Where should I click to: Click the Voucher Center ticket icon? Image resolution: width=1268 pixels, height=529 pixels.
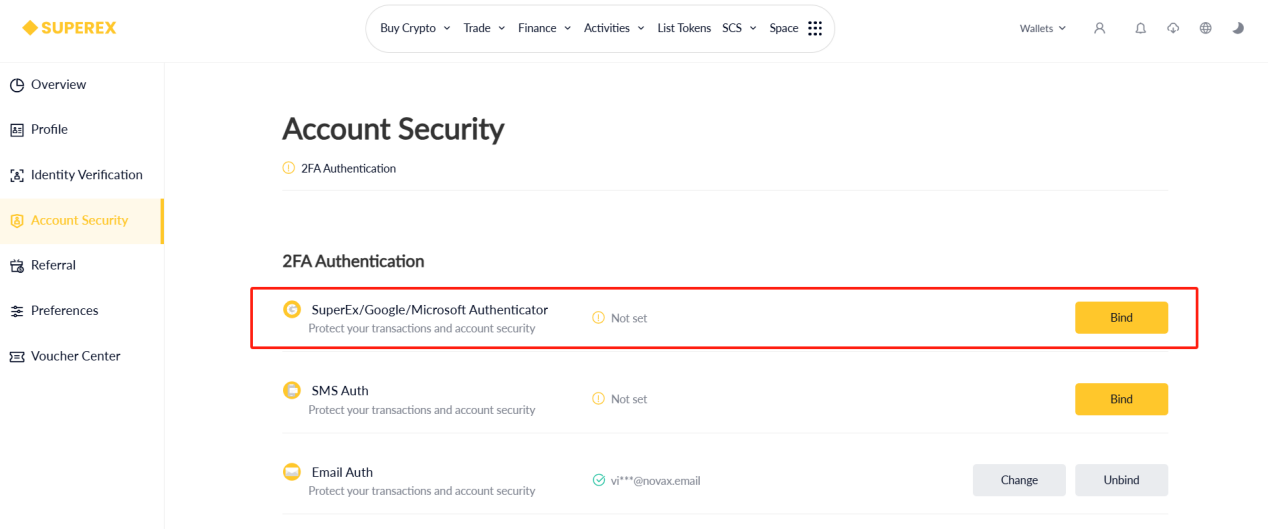(x=17, y=356)
